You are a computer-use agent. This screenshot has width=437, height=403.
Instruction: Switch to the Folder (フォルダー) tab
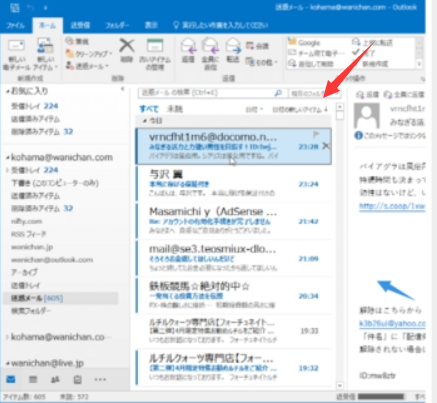point(117,25)
